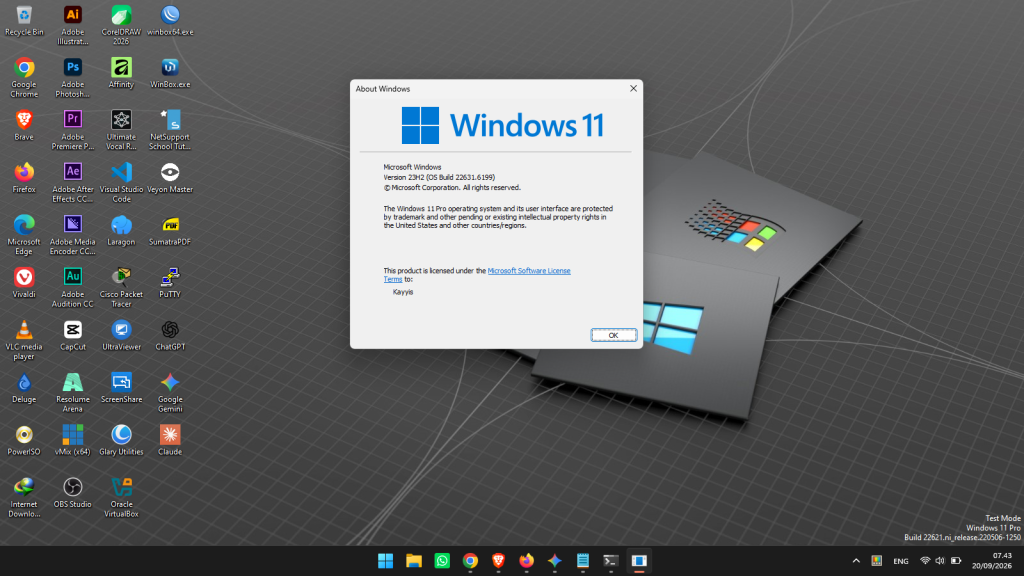Open Gemini from the taskbar

pyautogui.click(x=554, y=561)
